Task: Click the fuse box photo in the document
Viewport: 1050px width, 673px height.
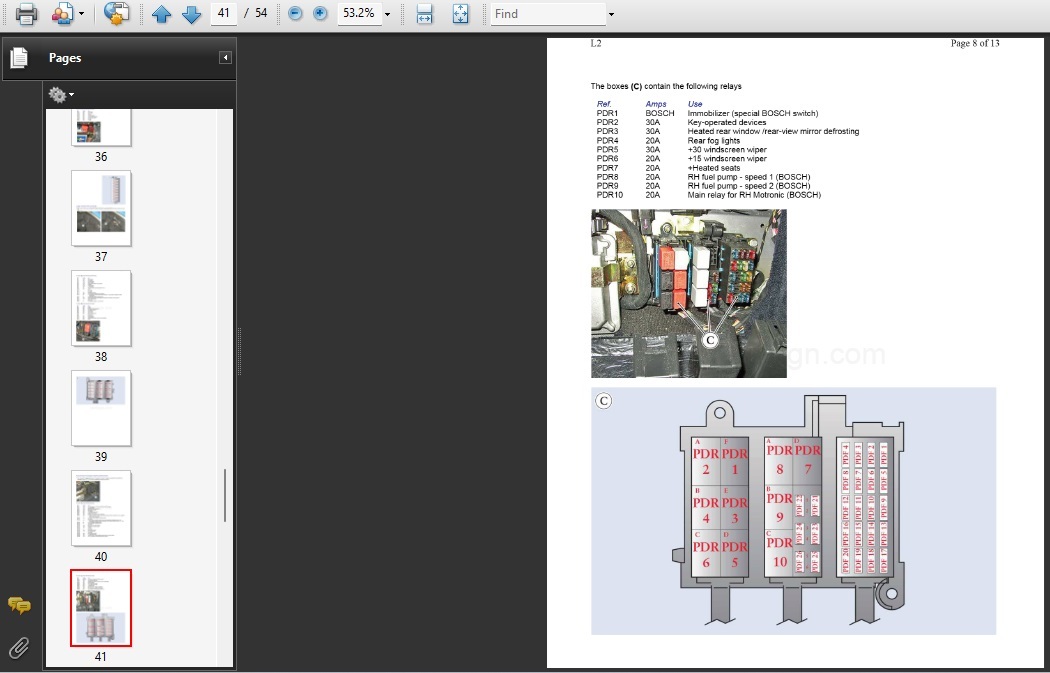Action: 689,293
